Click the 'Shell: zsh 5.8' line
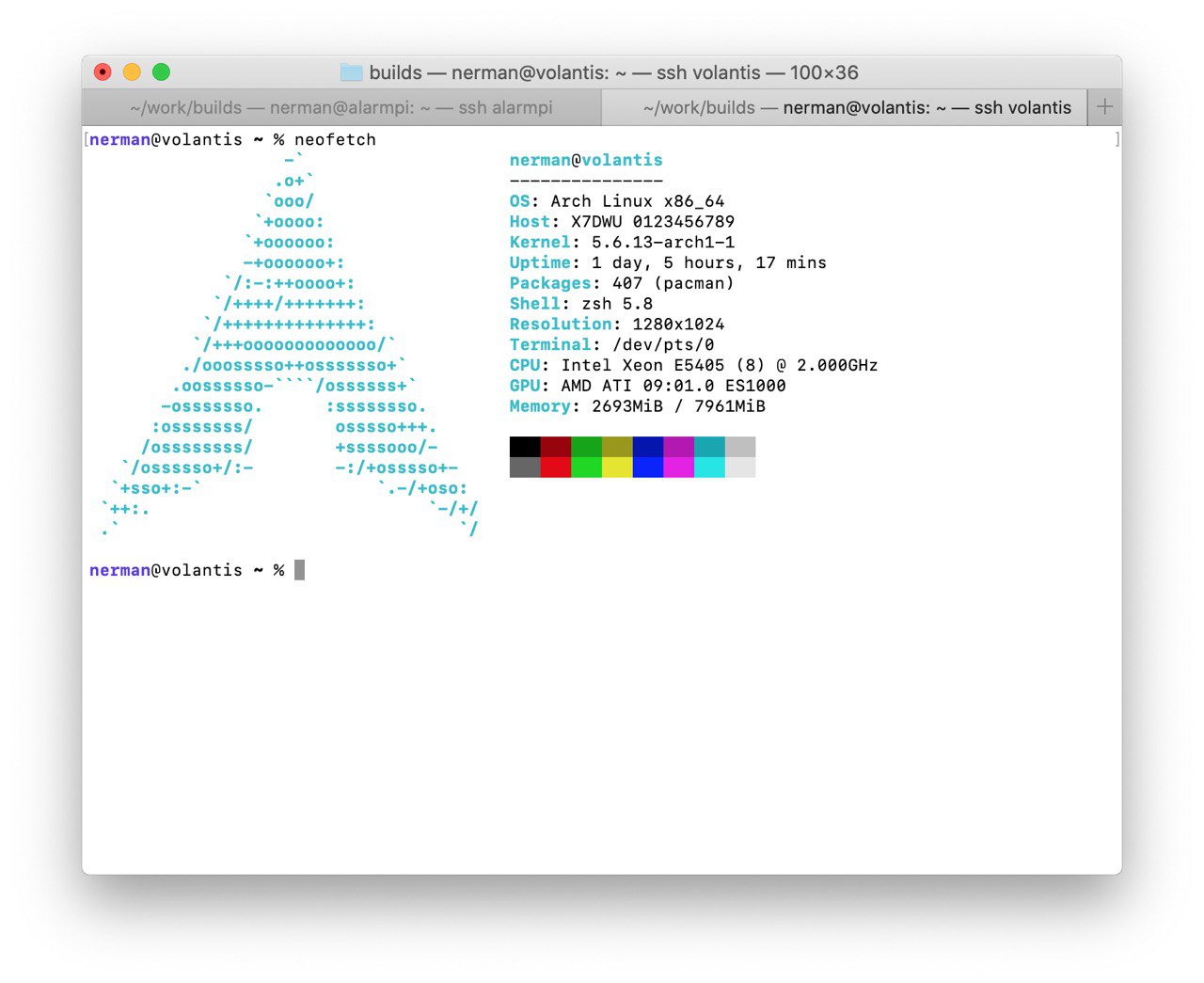 [x=581, y=304]
